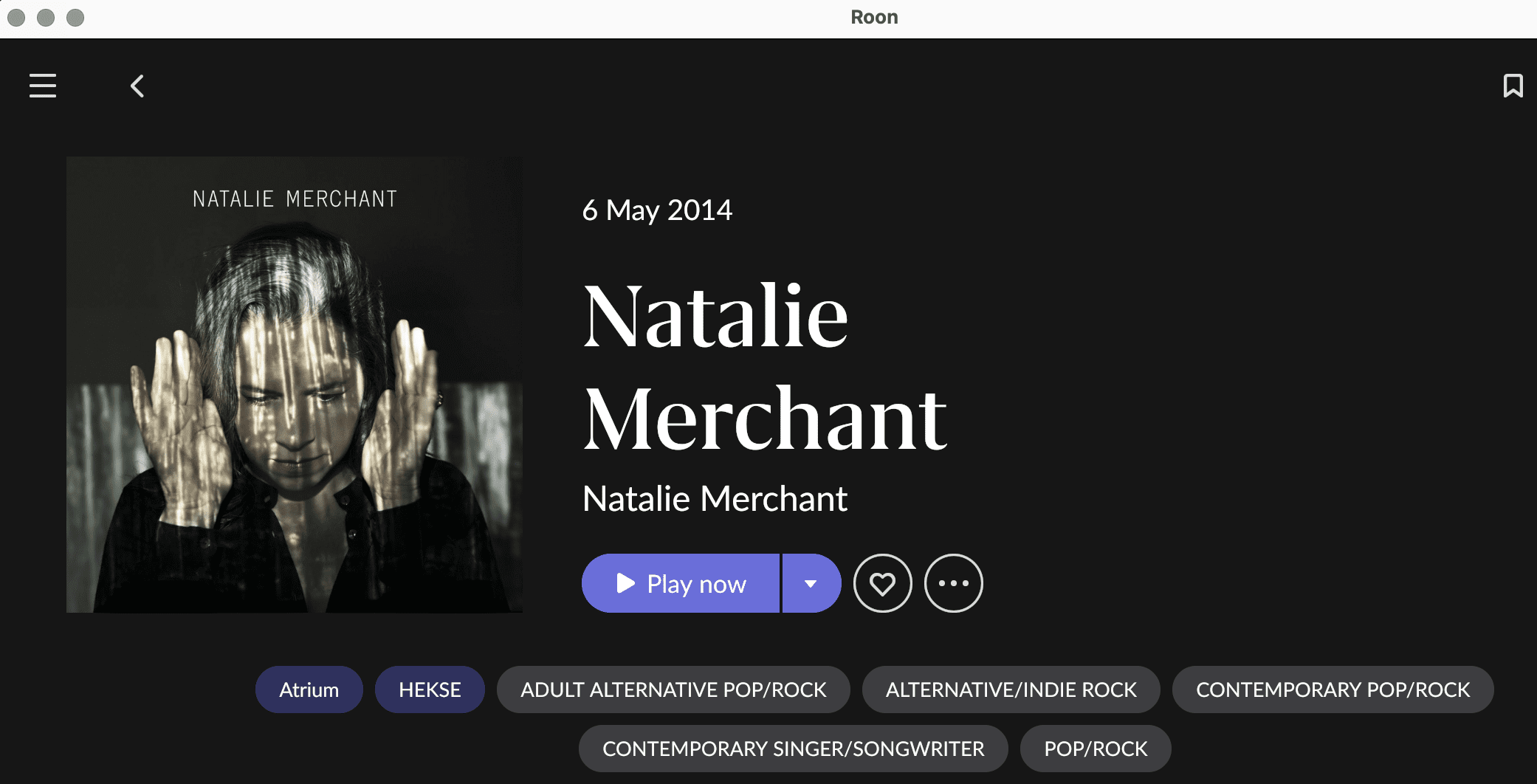Favorite the album with the heart icon
This screenshot has height=784, width=1537.
pyautogui.click(x=882, y=583)
